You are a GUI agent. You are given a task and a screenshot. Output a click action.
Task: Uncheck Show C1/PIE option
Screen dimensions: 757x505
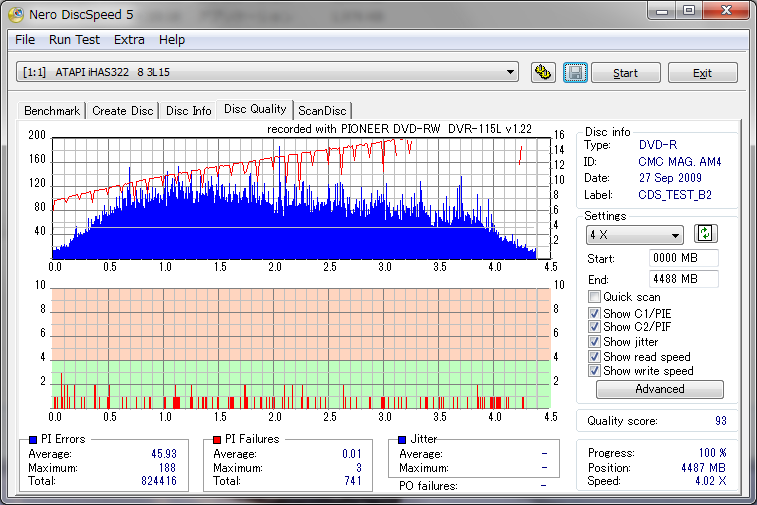pyautogui.click(x=595, y=313)
